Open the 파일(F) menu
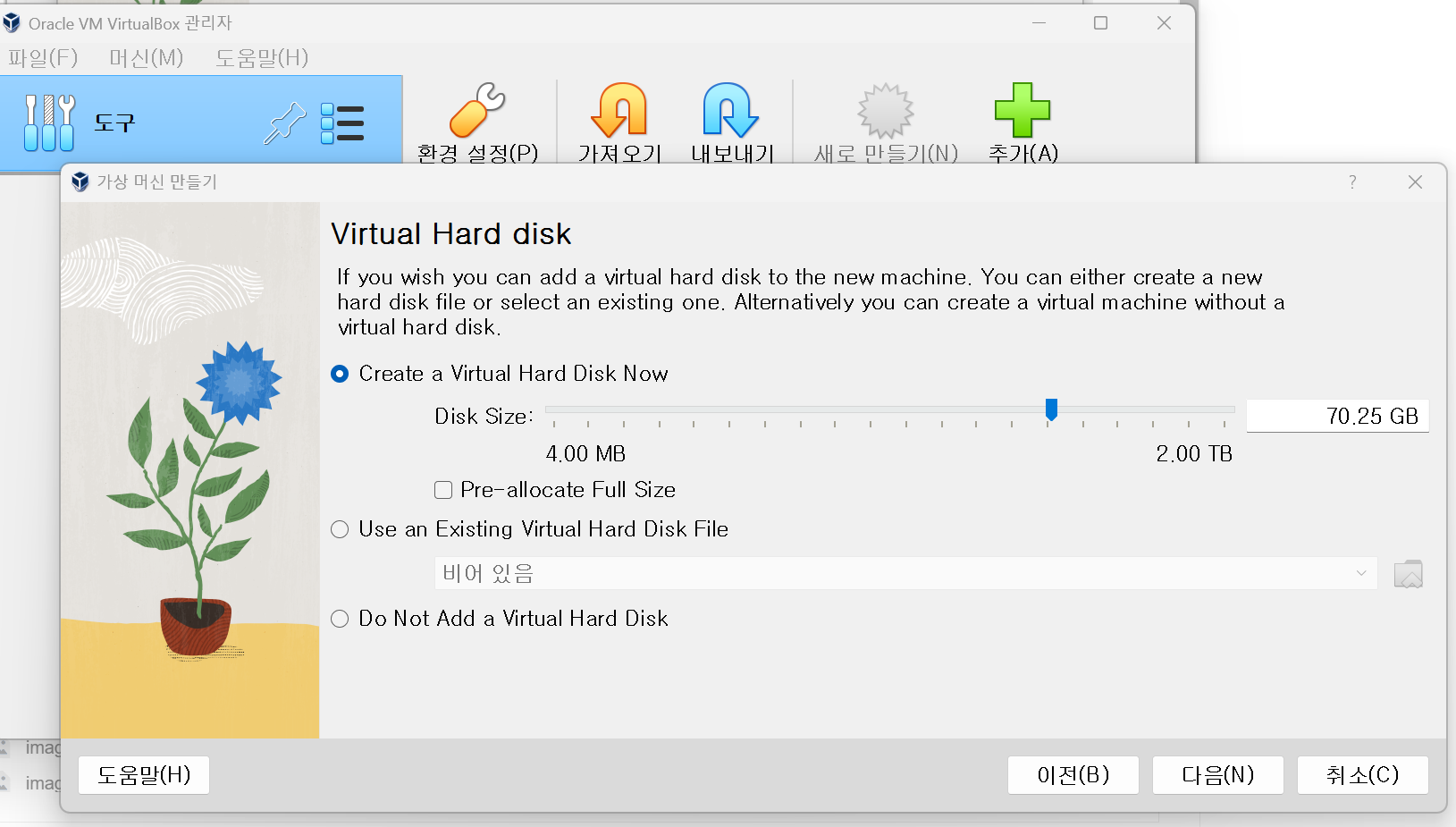 point(43,58)
